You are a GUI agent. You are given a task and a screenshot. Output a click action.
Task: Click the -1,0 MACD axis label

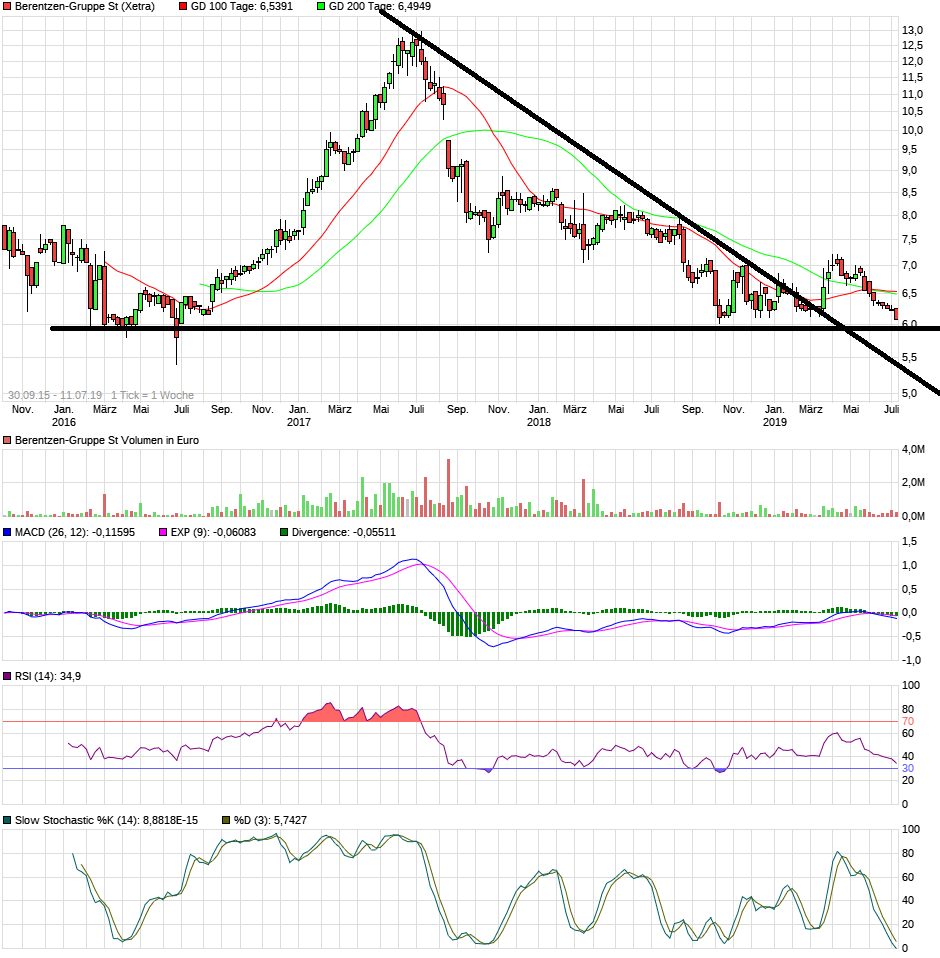click(x=911, y=660)
